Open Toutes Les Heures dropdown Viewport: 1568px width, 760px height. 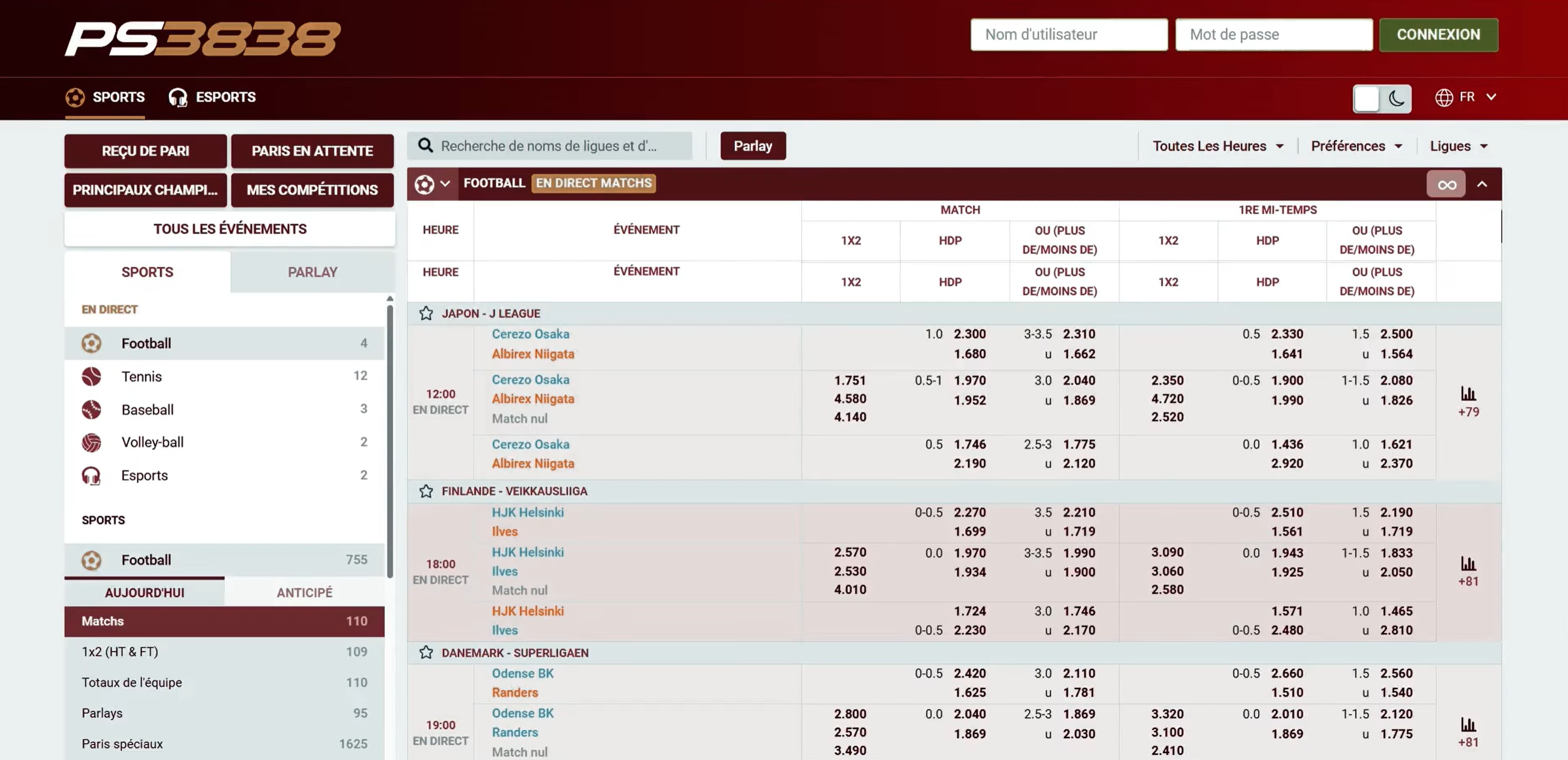tap(1217, 146)
